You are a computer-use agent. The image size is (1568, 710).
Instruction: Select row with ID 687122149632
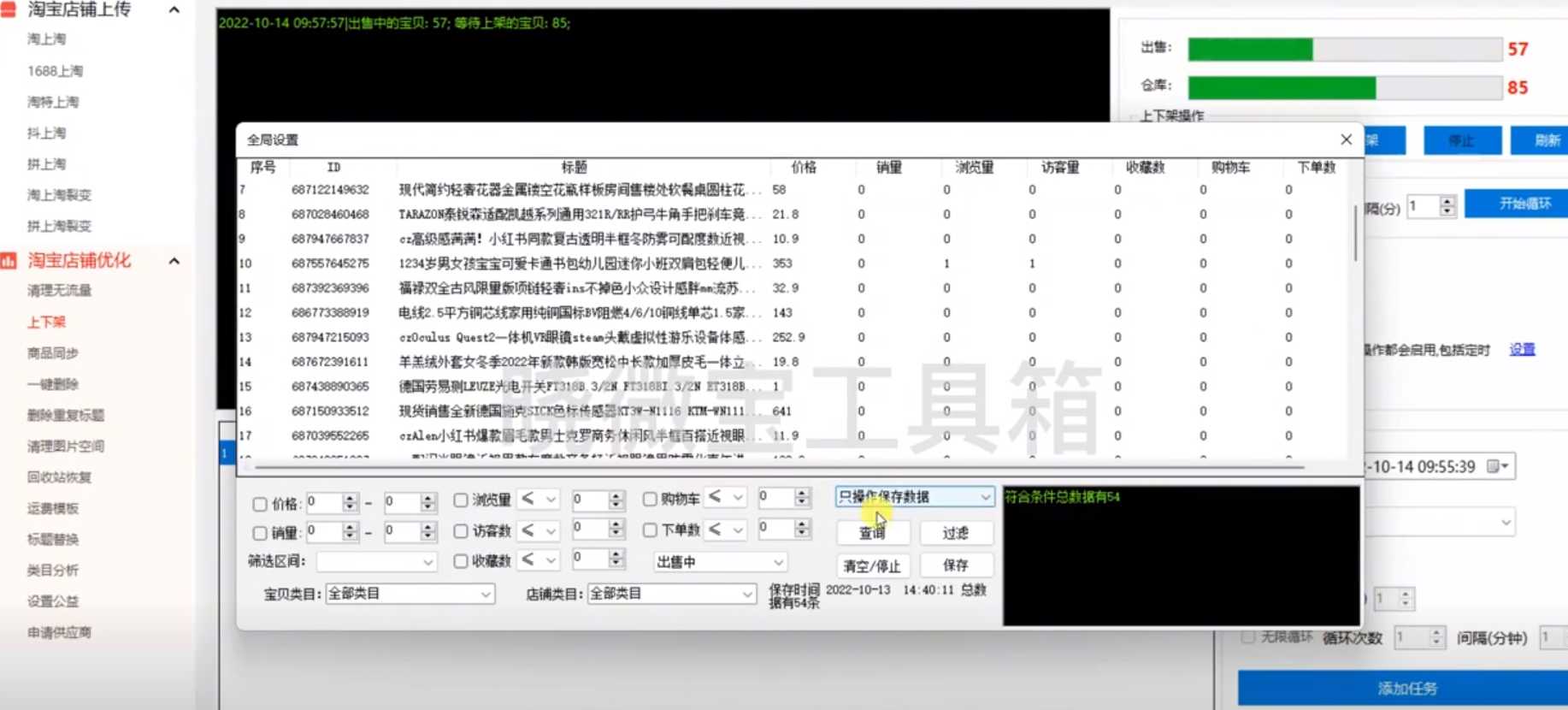pos(791,190)
